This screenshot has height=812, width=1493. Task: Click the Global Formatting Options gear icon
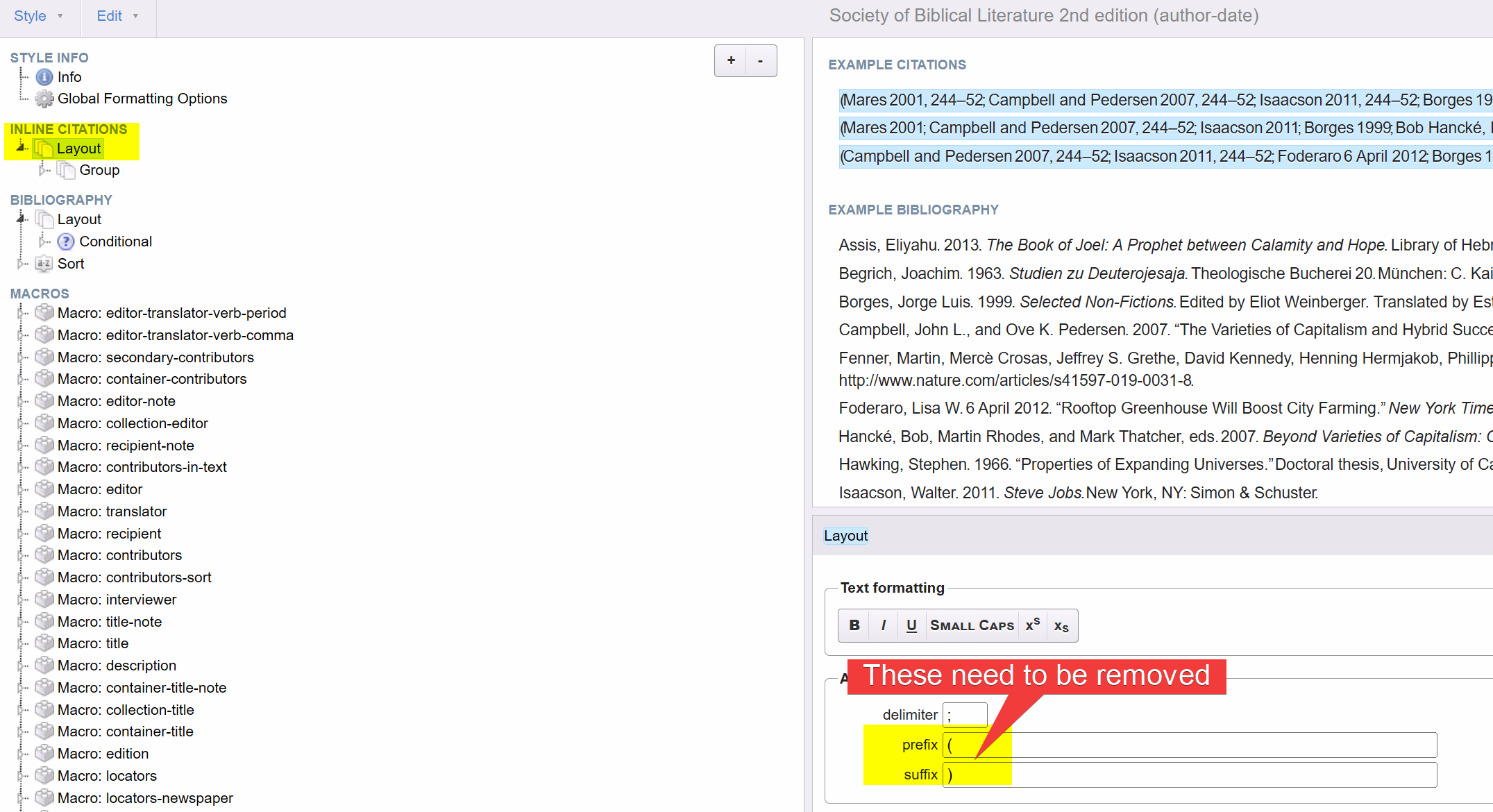44,99
